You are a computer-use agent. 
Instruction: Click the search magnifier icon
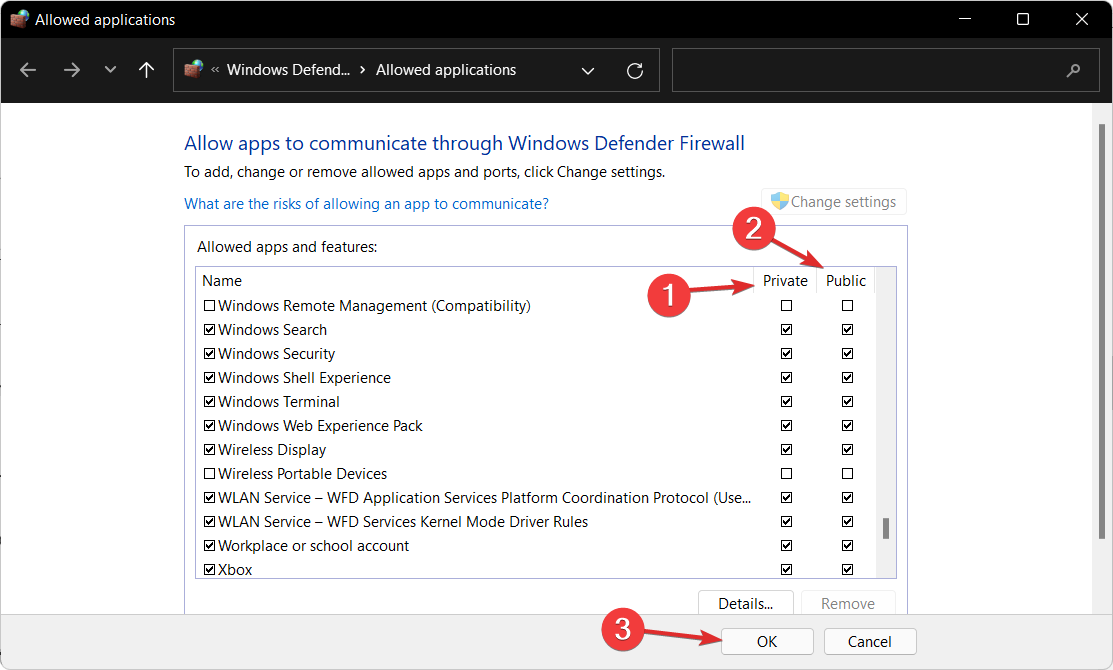click(1073, 70)
